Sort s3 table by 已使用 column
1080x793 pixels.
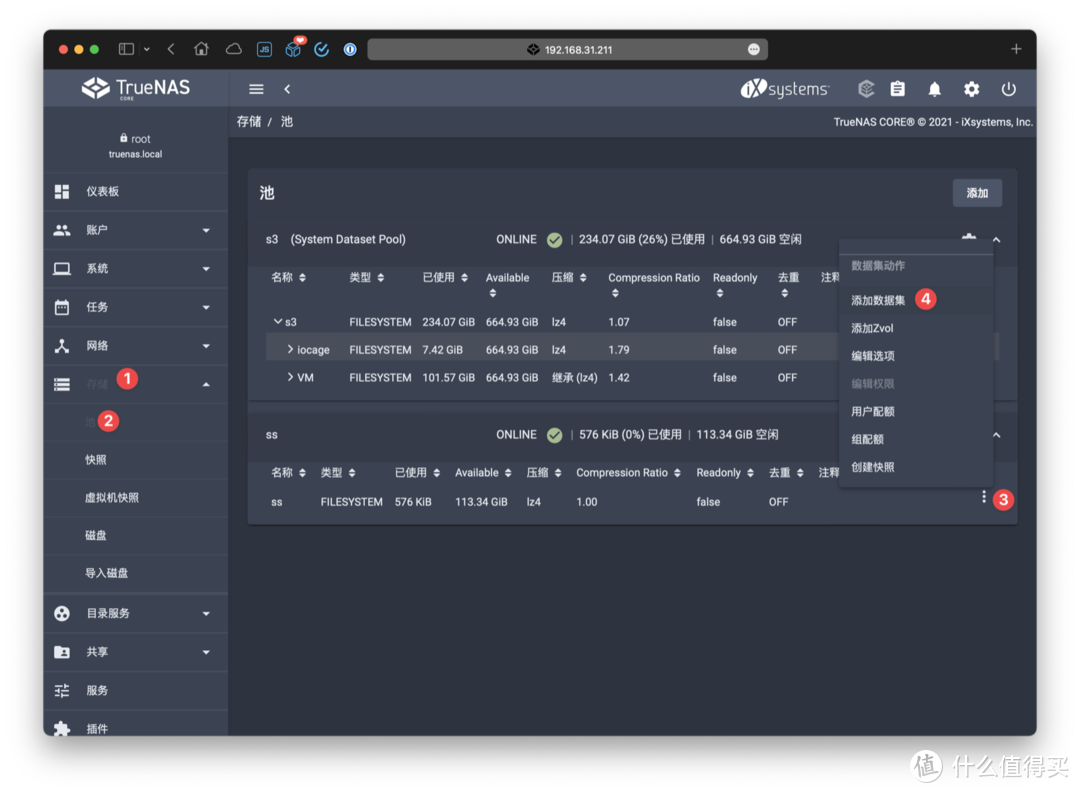pyautogui.click(x=445, y=278)
